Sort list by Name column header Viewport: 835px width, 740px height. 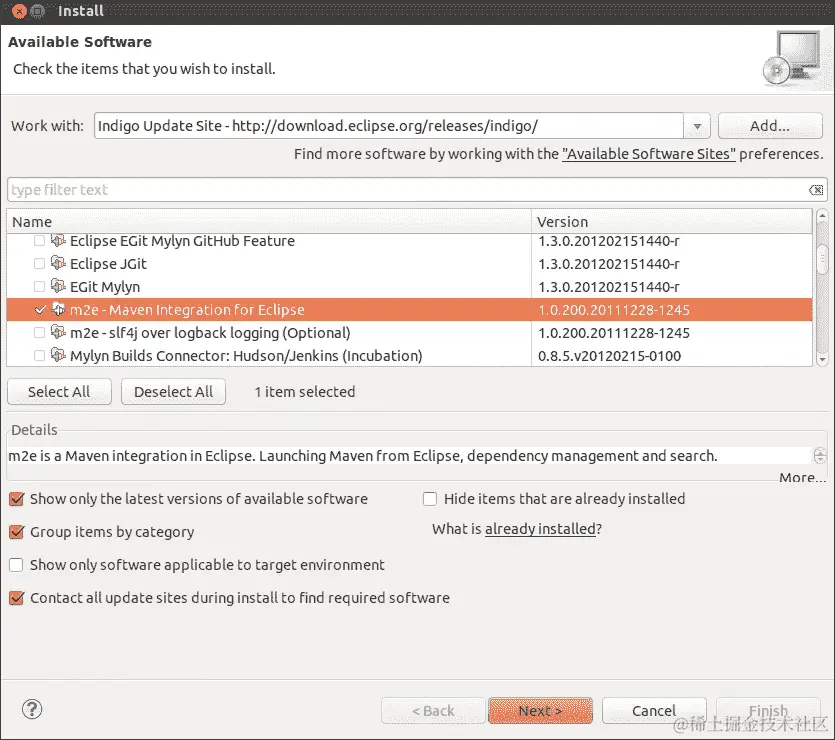click(x=269, y=221)
